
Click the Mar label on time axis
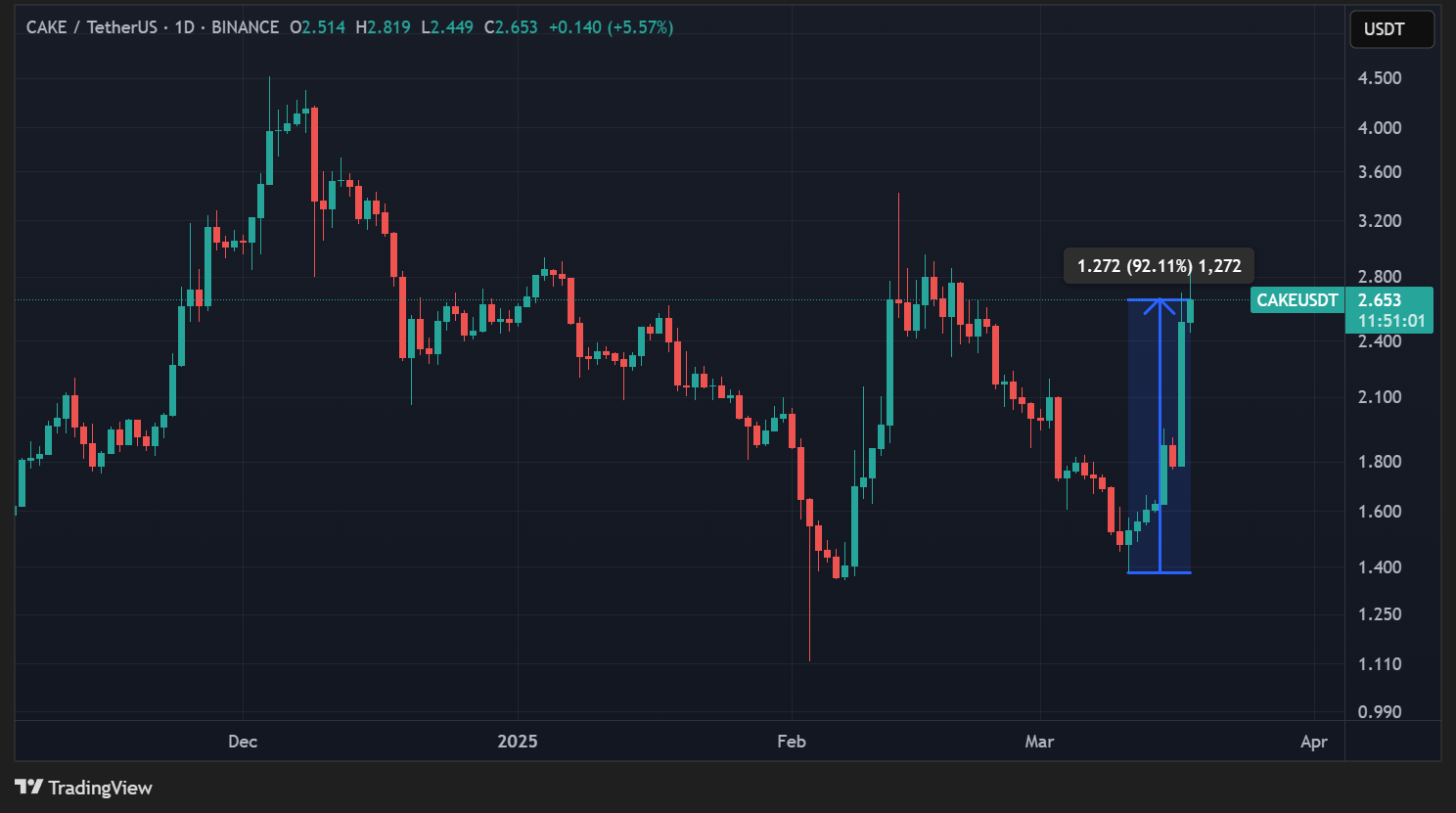1039,742
